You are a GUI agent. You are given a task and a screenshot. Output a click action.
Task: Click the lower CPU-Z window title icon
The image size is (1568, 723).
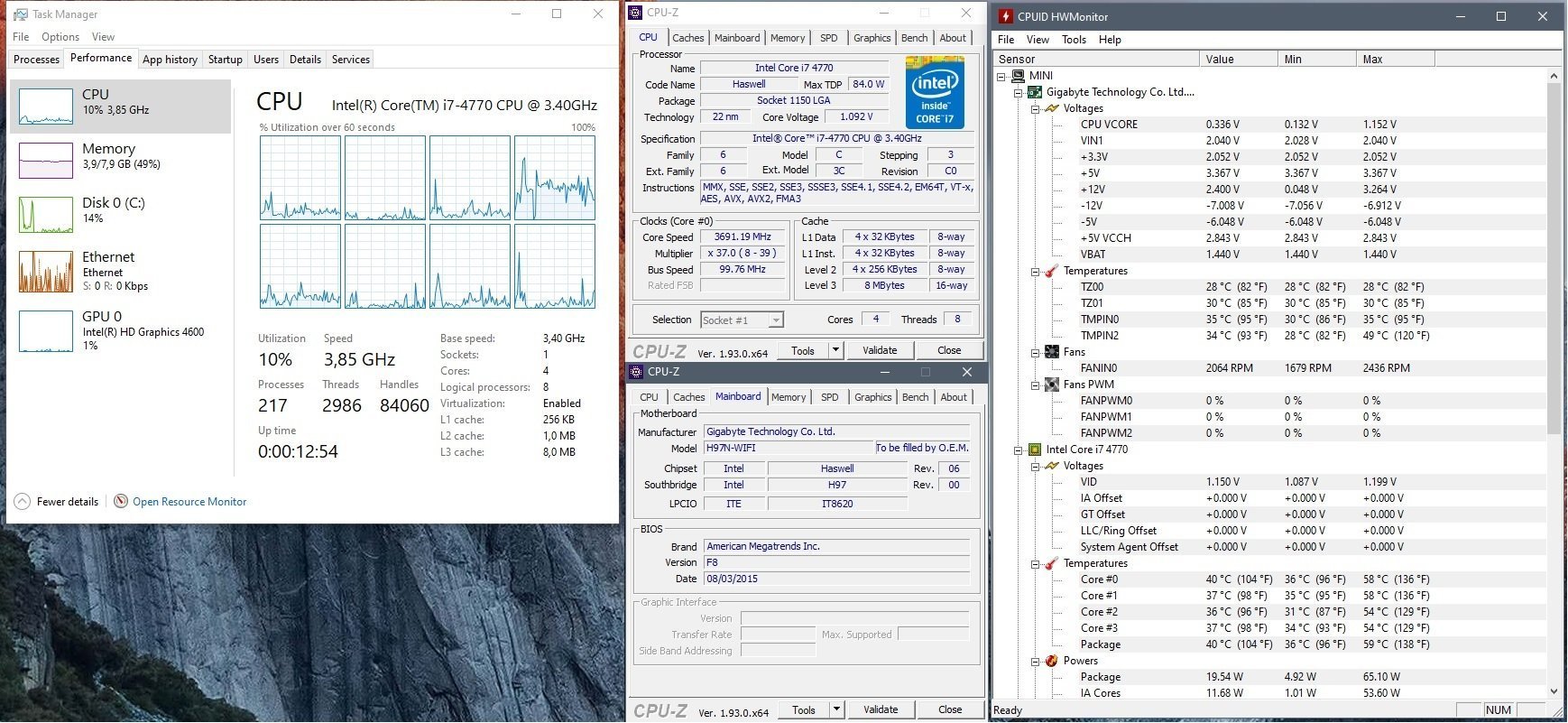pos(636,372)
